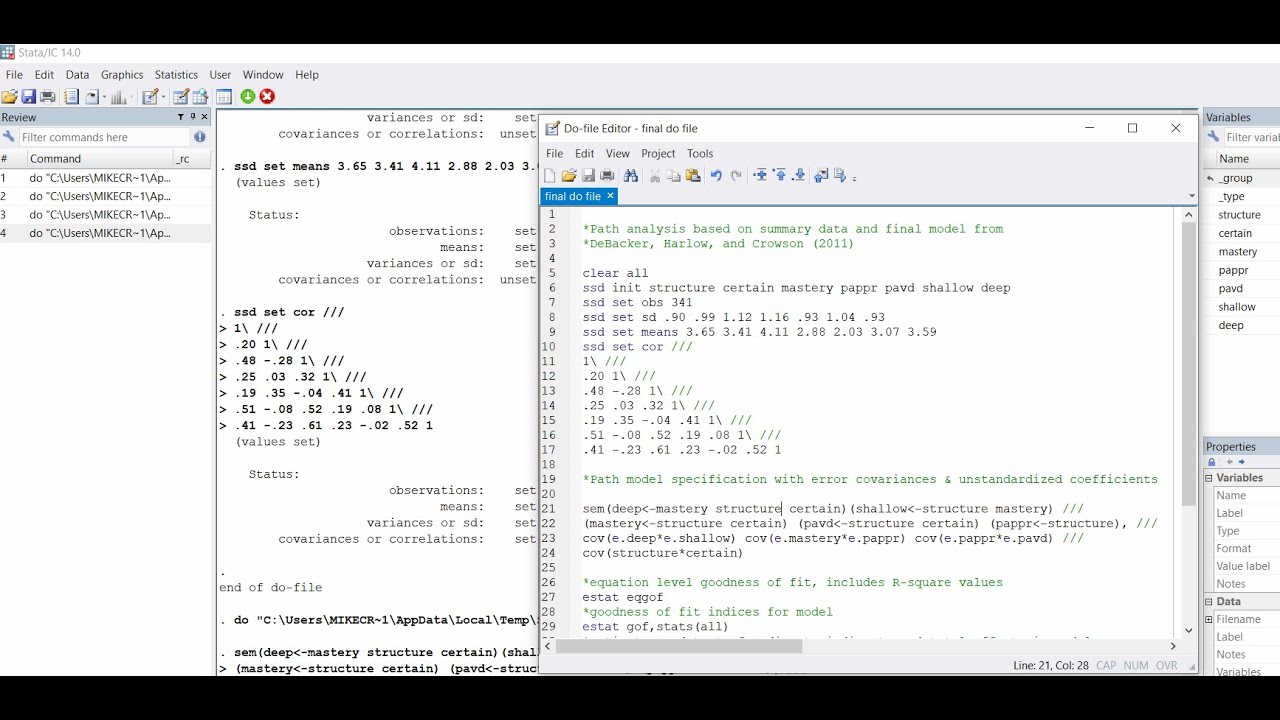Click the Execute (do) icon
This screenshot has width=1280, height=720.
pos(839,175)
